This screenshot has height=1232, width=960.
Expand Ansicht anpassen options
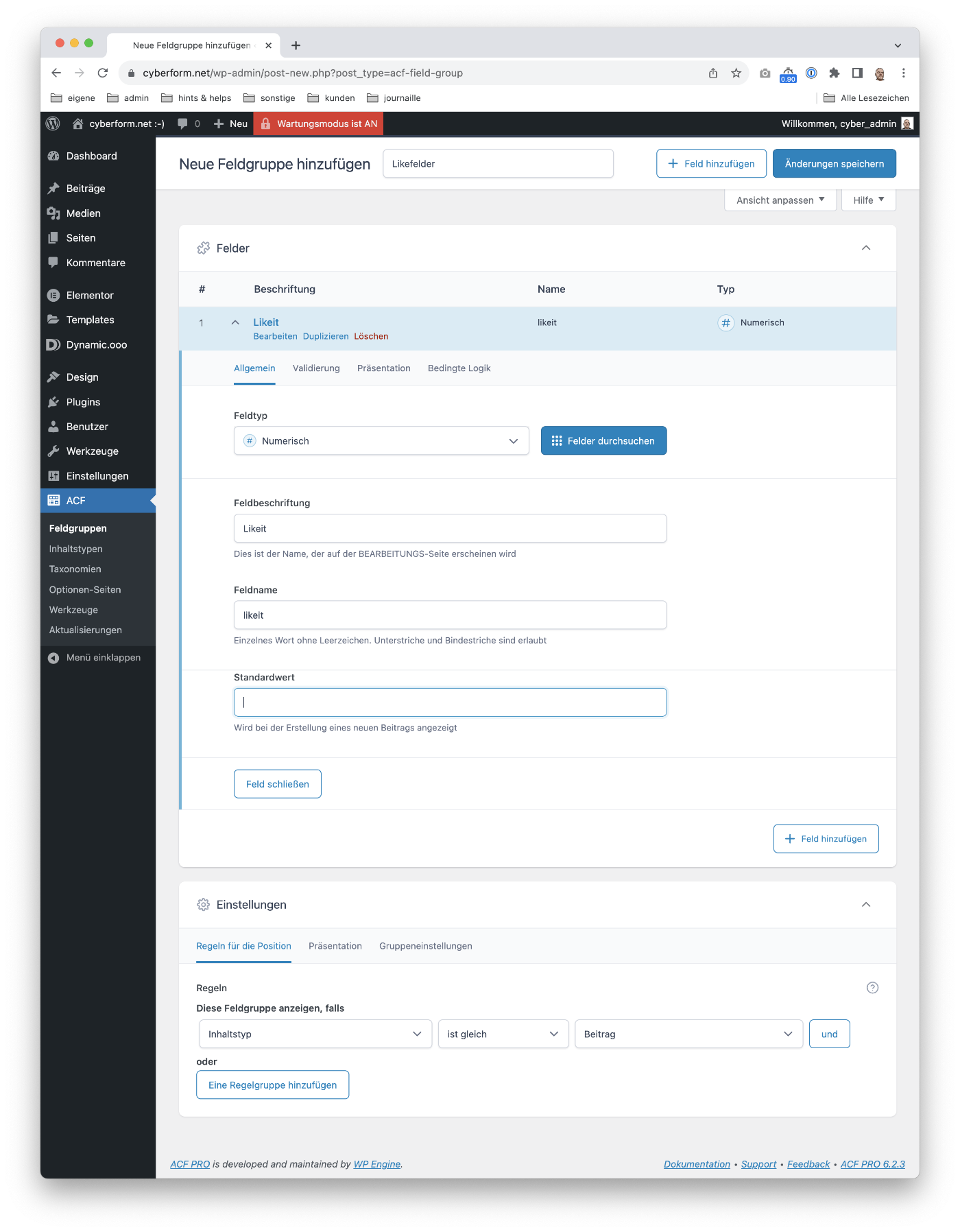[780, 200]
